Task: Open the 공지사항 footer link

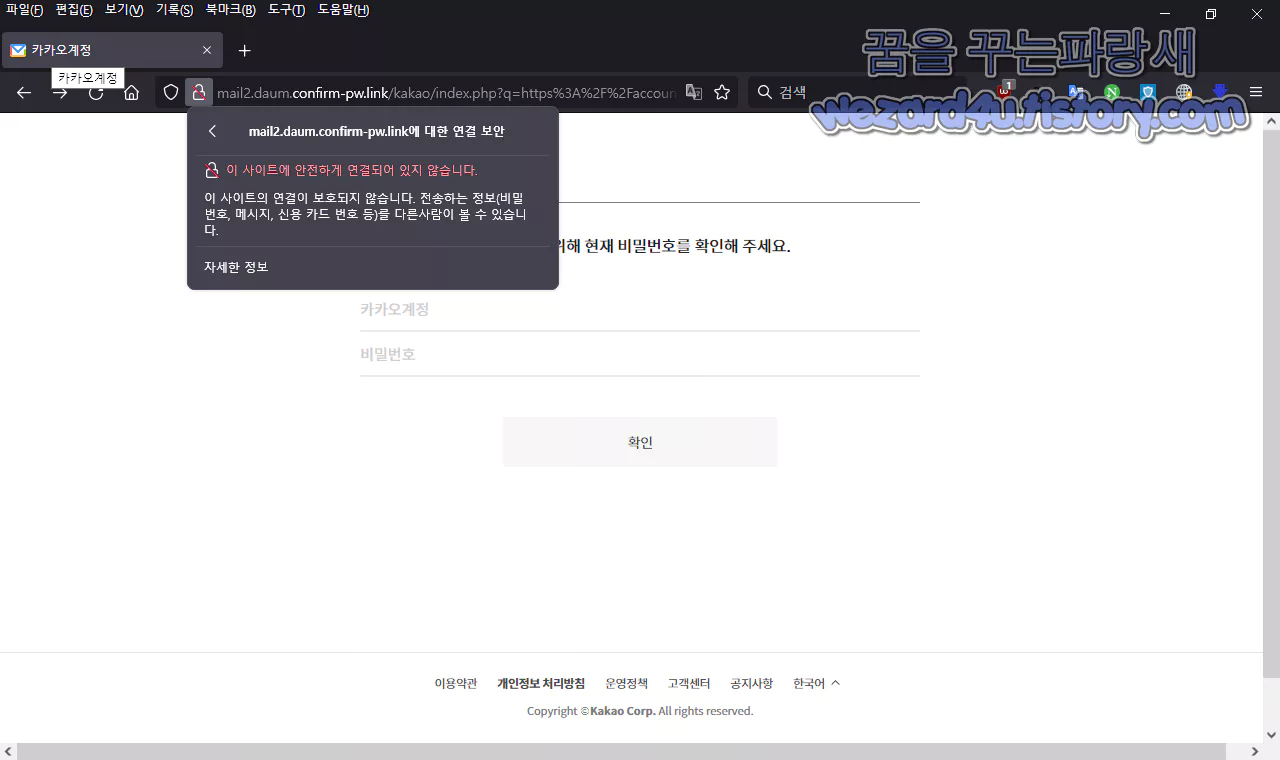Action: tap(752, 684)
